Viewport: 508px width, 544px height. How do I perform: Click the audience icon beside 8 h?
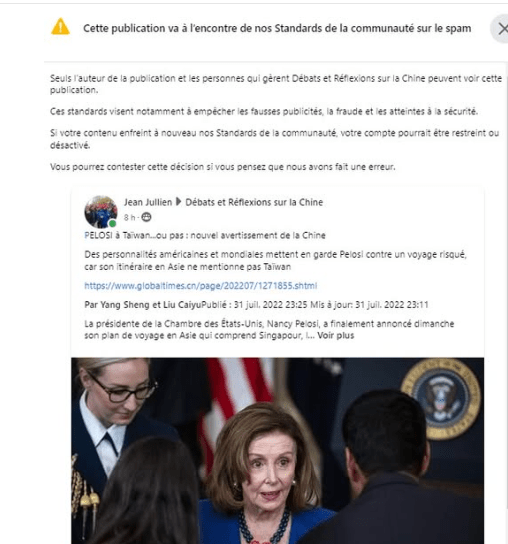click(146, 217)
